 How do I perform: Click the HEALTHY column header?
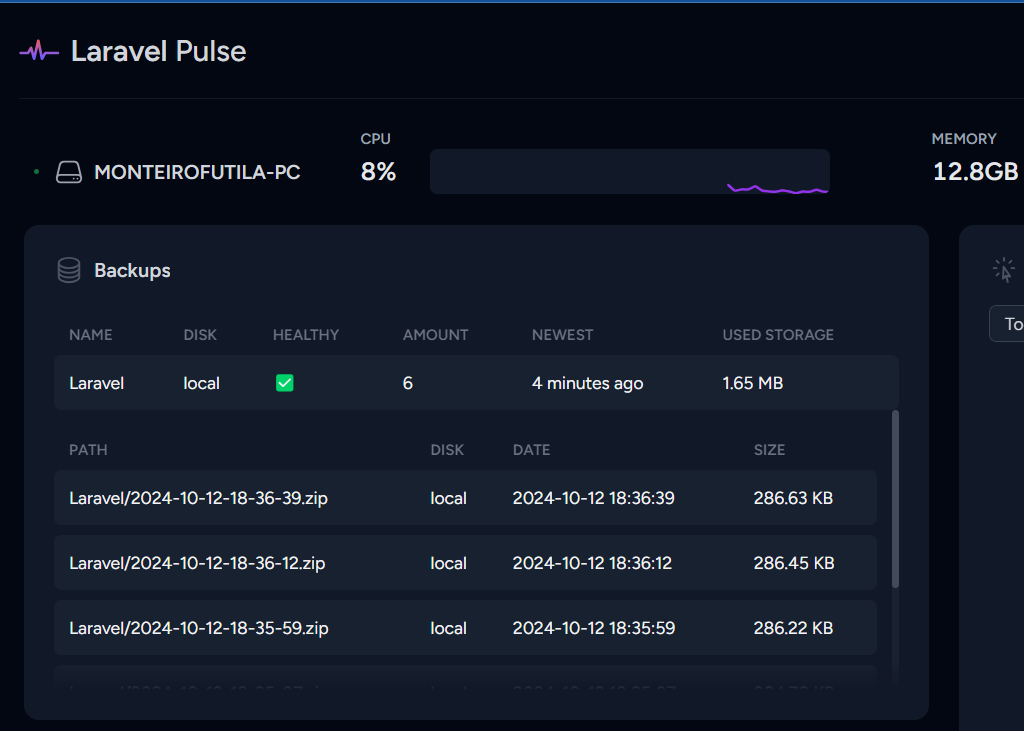click(306, 335)
